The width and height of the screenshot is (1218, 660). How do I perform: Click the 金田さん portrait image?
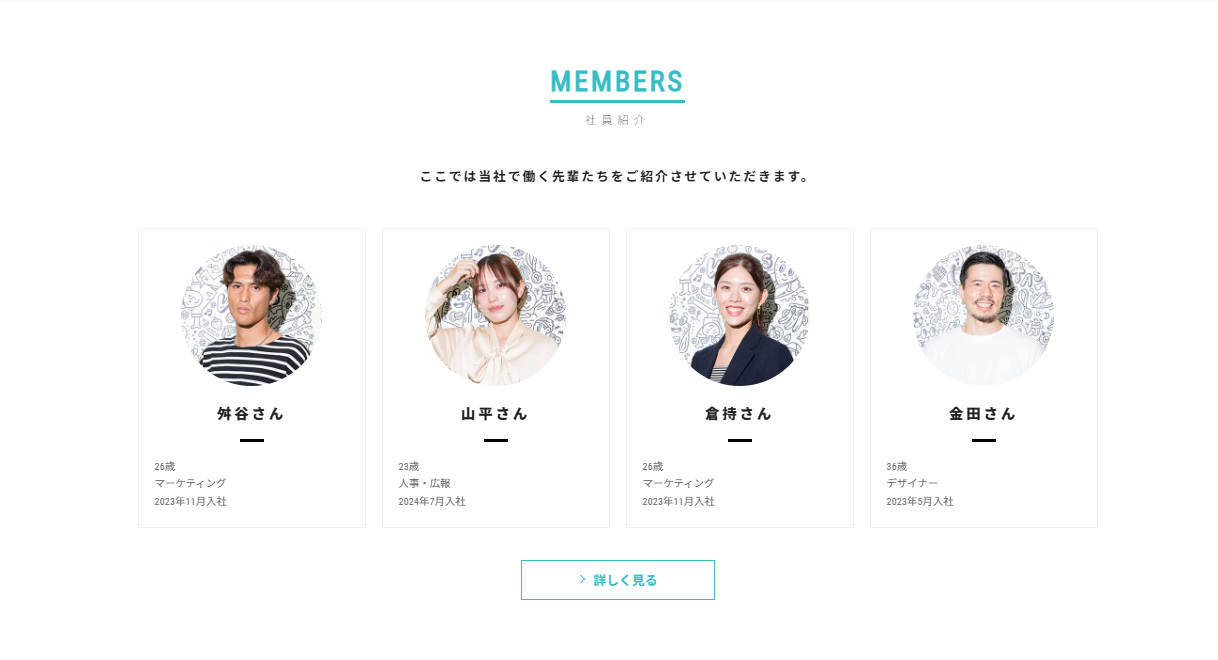point(984,316)
